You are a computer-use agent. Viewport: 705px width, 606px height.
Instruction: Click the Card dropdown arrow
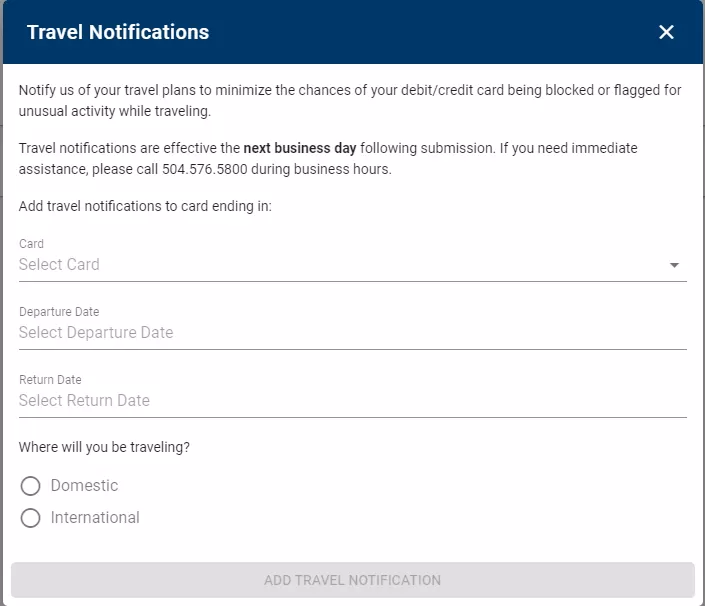click(x=674, y=265)
